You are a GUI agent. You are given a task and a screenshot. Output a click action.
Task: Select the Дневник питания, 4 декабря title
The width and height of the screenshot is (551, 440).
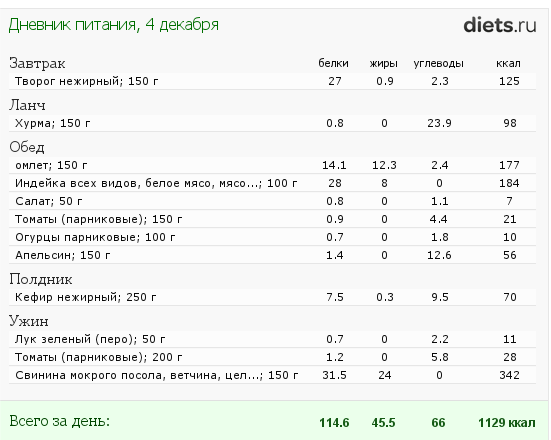113,25
